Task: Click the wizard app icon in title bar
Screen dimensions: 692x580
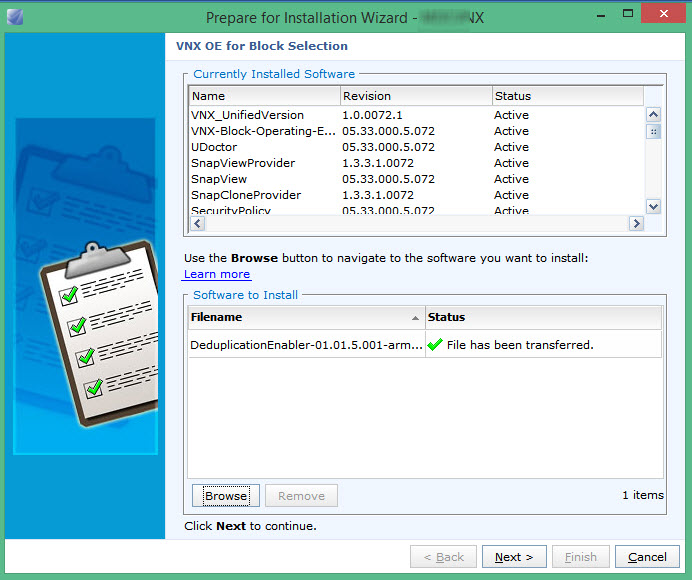Action: [15, 17]
